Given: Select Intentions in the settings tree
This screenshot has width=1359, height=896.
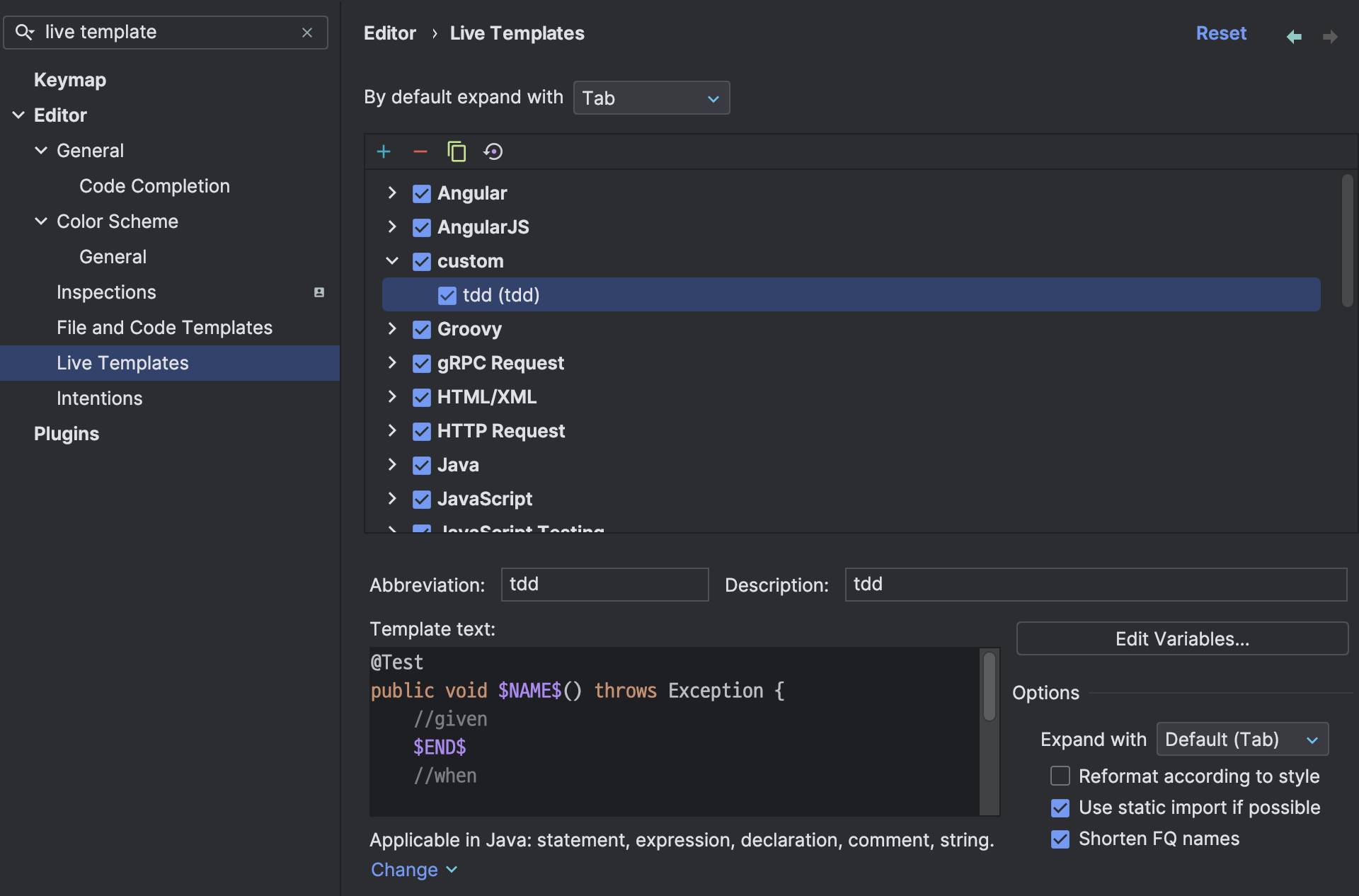Looking at the screenshot, I should point(99,398).
